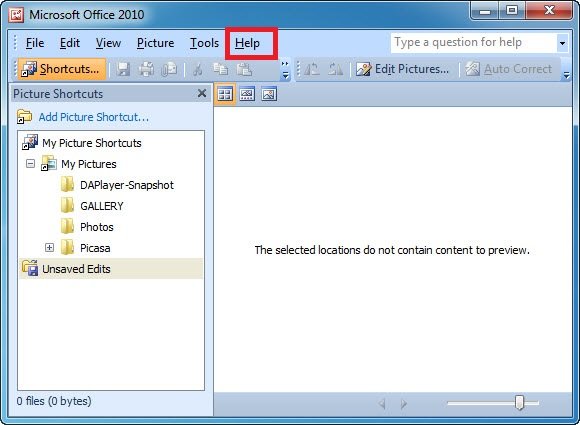Screen dimensions: 580x425
Task: Open the Help menu
Action: click(x=247, y=43)
